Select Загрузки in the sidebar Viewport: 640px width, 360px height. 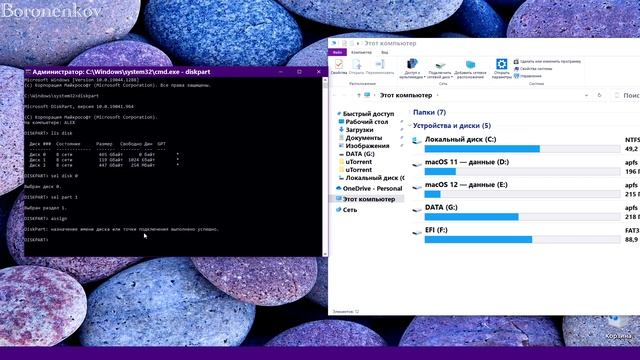coord(356,130)
